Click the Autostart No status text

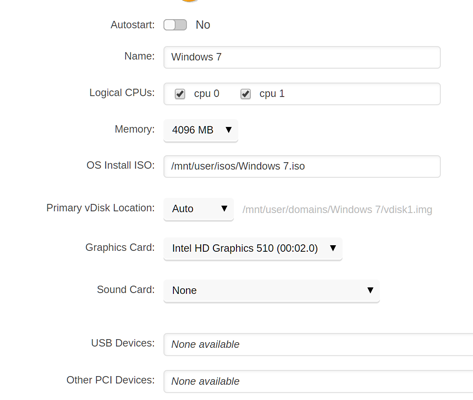(x=203, y=25)
